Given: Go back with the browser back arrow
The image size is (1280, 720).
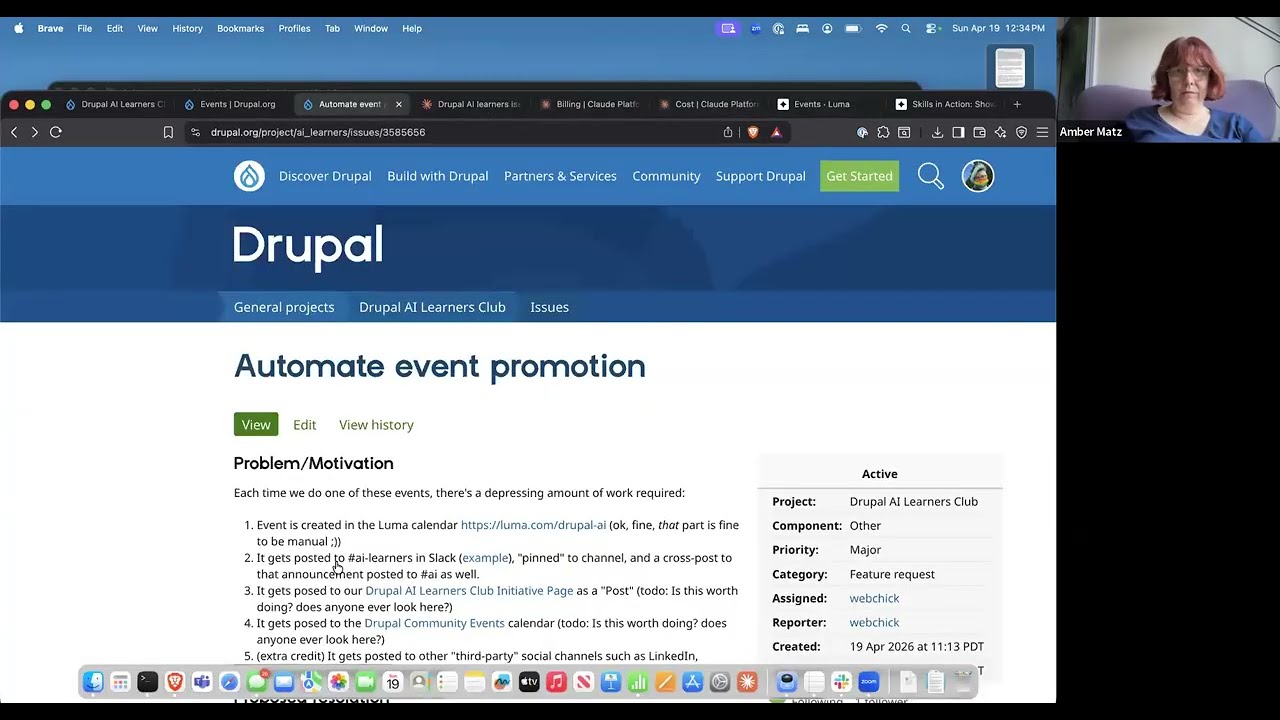Looking at the screenshot, I should click(14, 132).
